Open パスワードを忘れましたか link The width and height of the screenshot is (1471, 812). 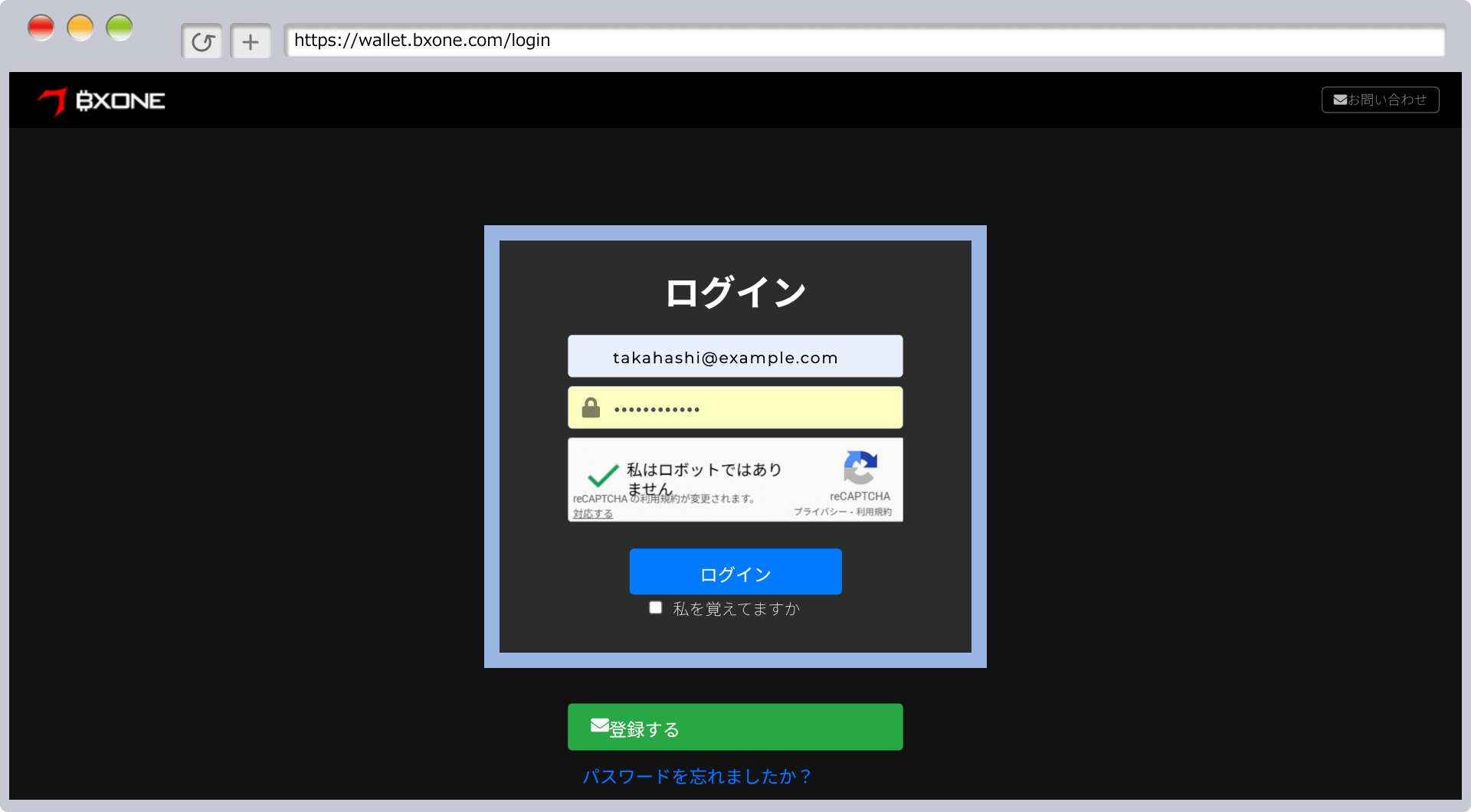(x=697, y=775)
